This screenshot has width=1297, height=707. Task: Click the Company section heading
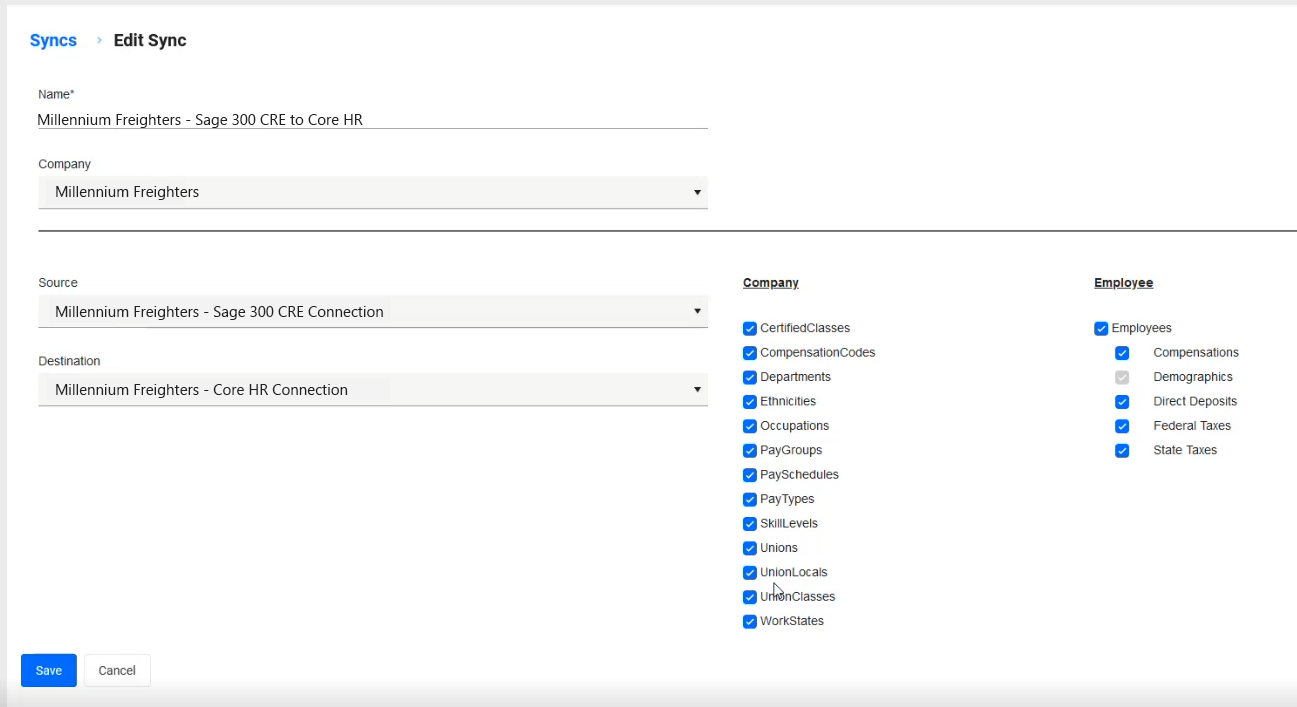(x=771, y=283)
